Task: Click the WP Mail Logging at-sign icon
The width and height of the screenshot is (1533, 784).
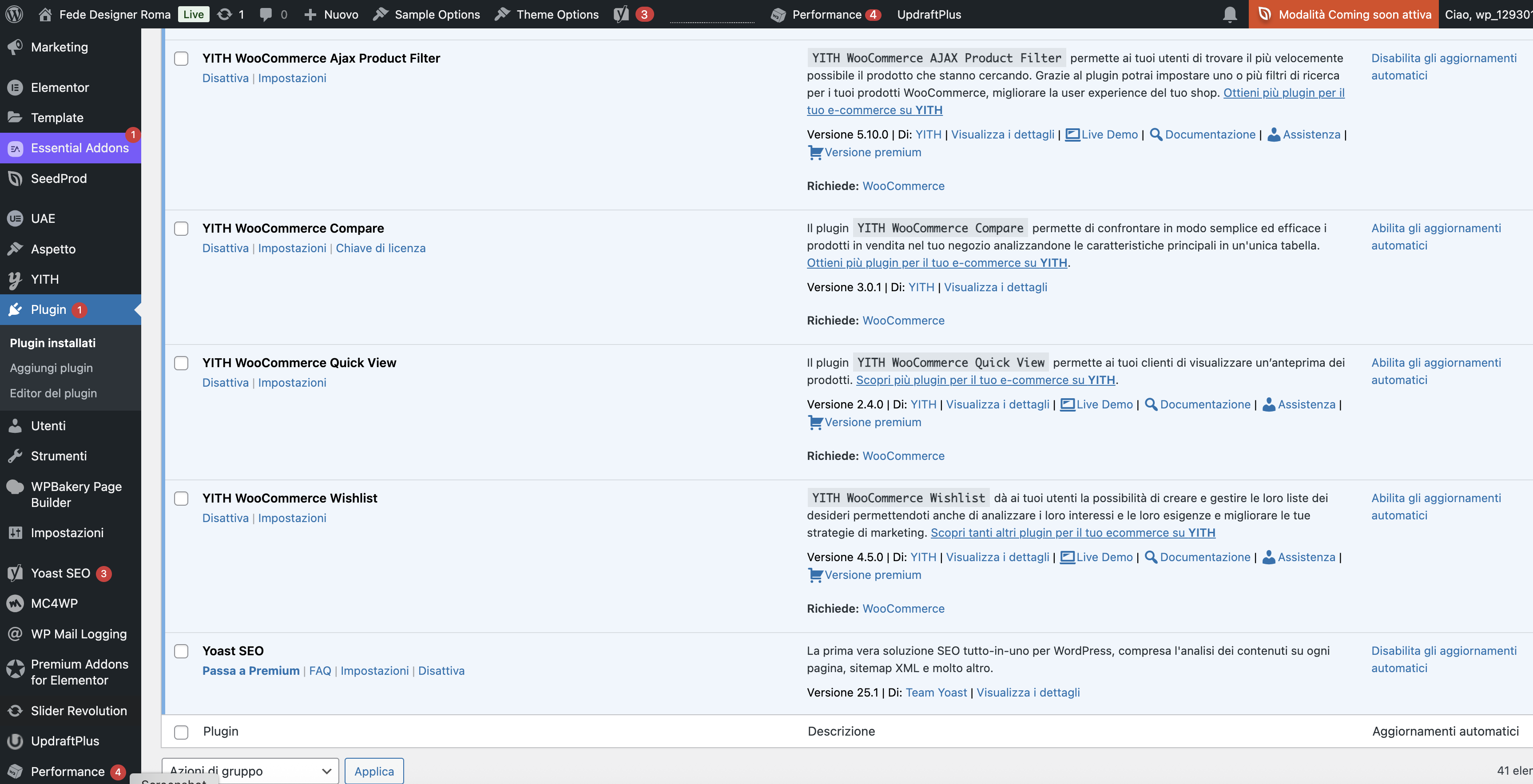Action: coord(16,634)
